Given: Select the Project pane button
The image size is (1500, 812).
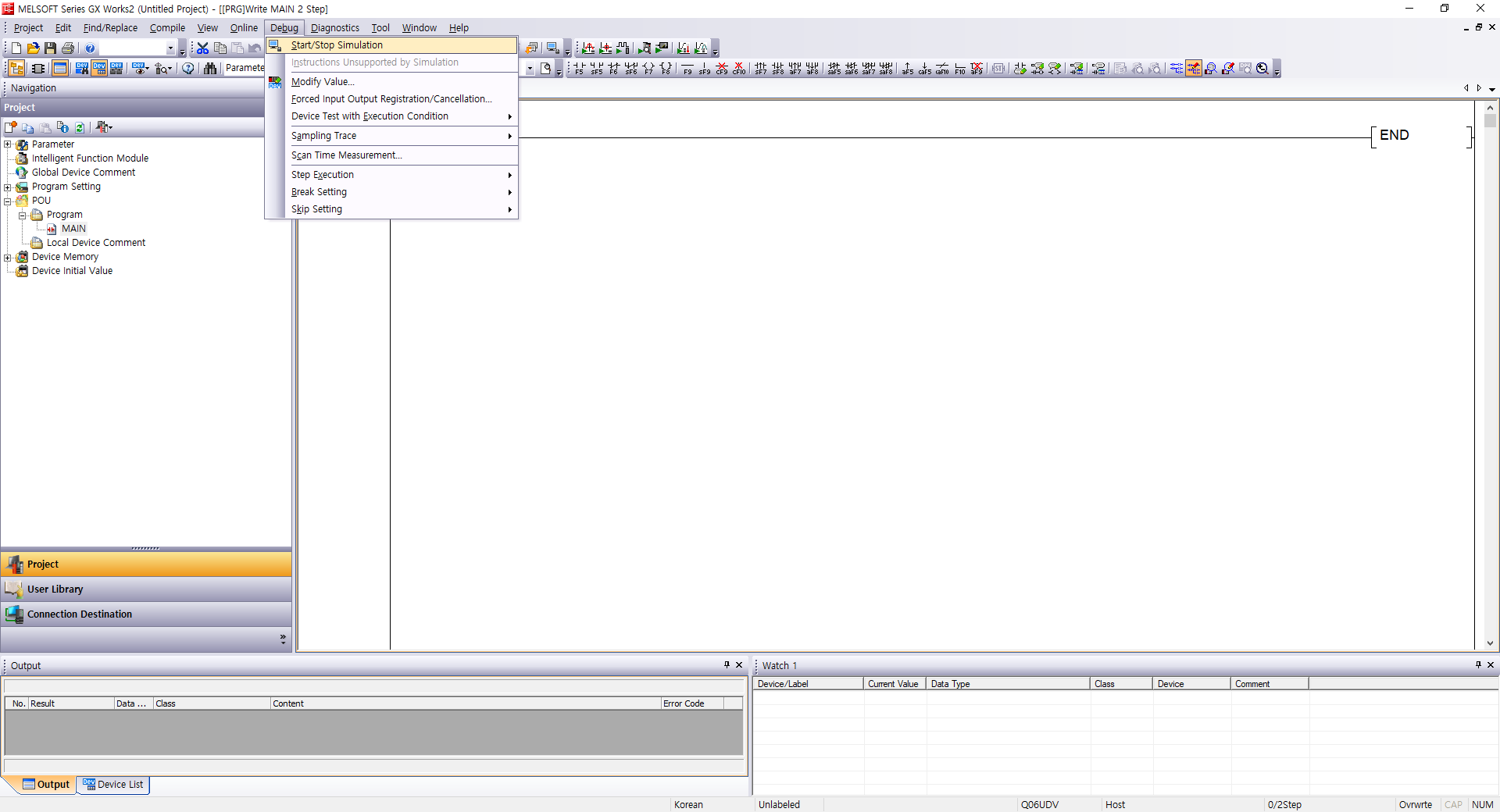Looking at the screenshot, I should click(x=146, y=564).
